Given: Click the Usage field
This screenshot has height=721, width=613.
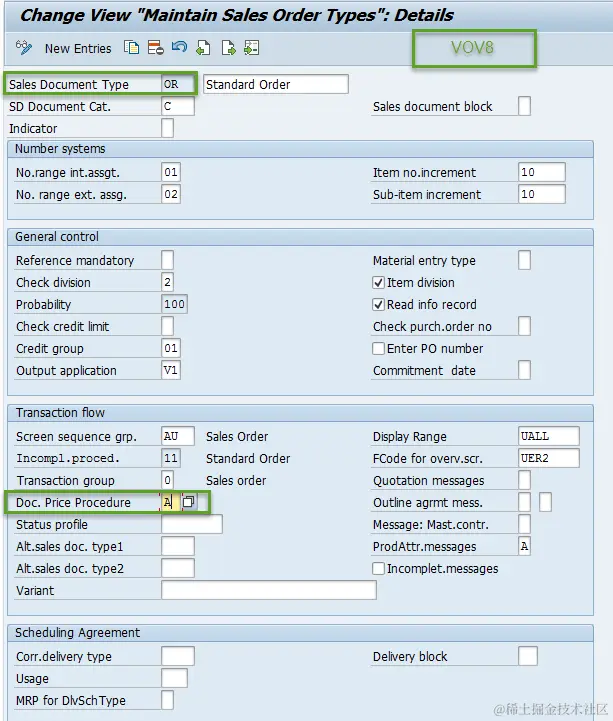Looking at the screenshot, I should 174,679.
